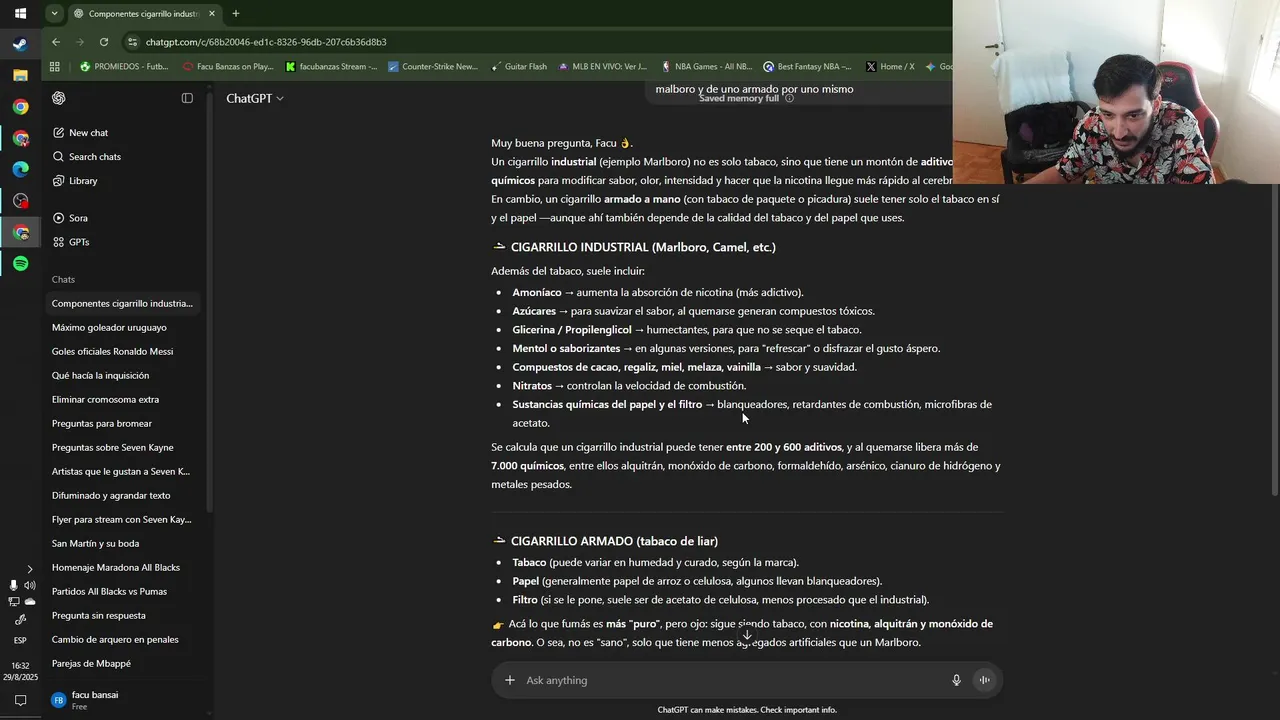Expand hidden system tray icons chevron
This screenshot has width=1280, height=720.
(x=29, y=569)
